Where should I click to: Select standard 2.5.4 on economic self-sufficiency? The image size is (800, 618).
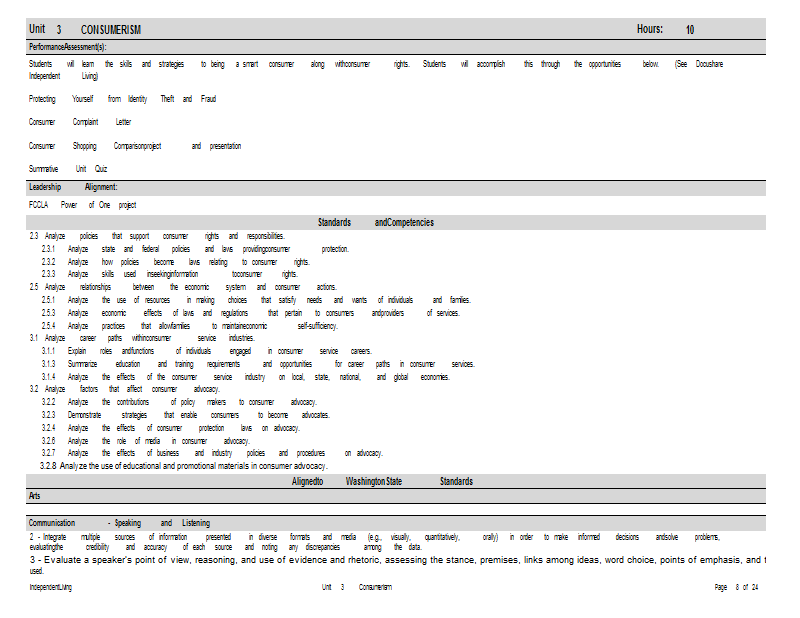pos(190,326)
